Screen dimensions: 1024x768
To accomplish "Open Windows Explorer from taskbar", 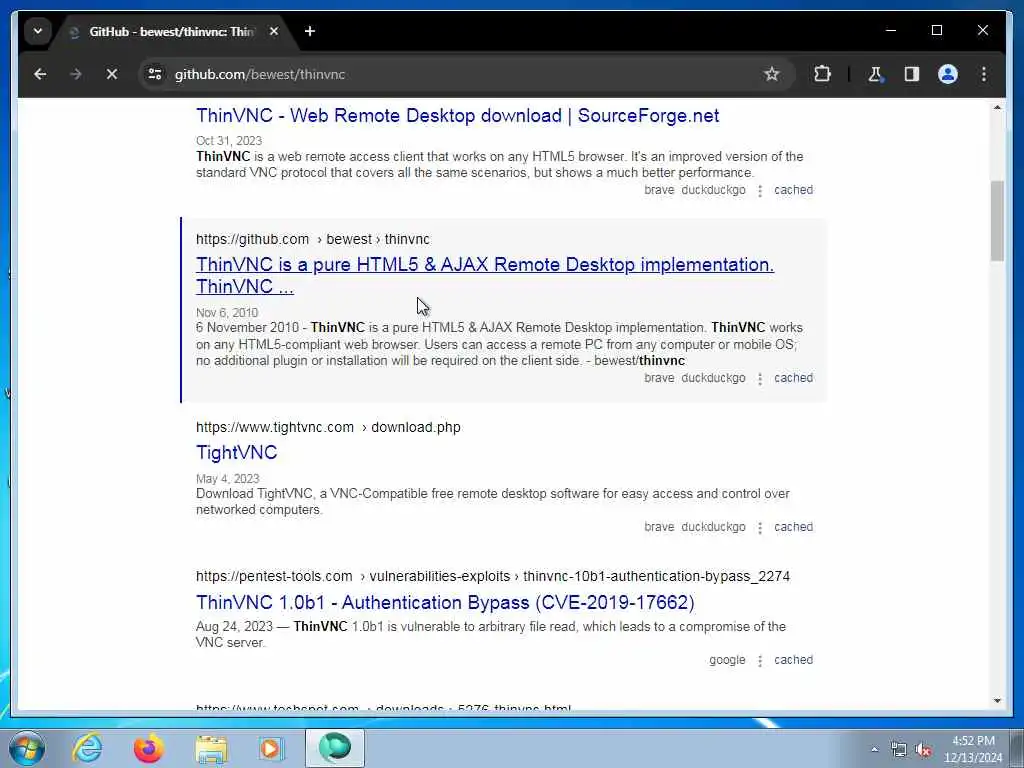I will click(211, 748).
